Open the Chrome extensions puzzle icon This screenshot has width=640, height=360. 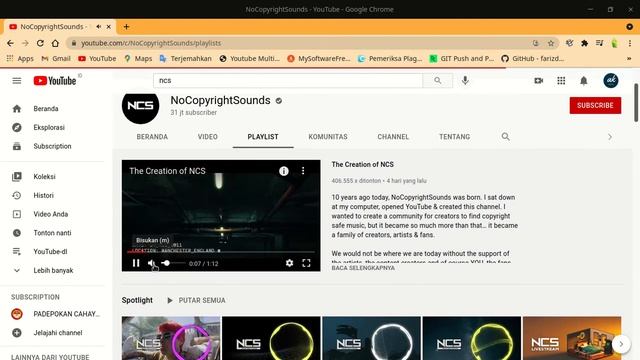(584, 43)
